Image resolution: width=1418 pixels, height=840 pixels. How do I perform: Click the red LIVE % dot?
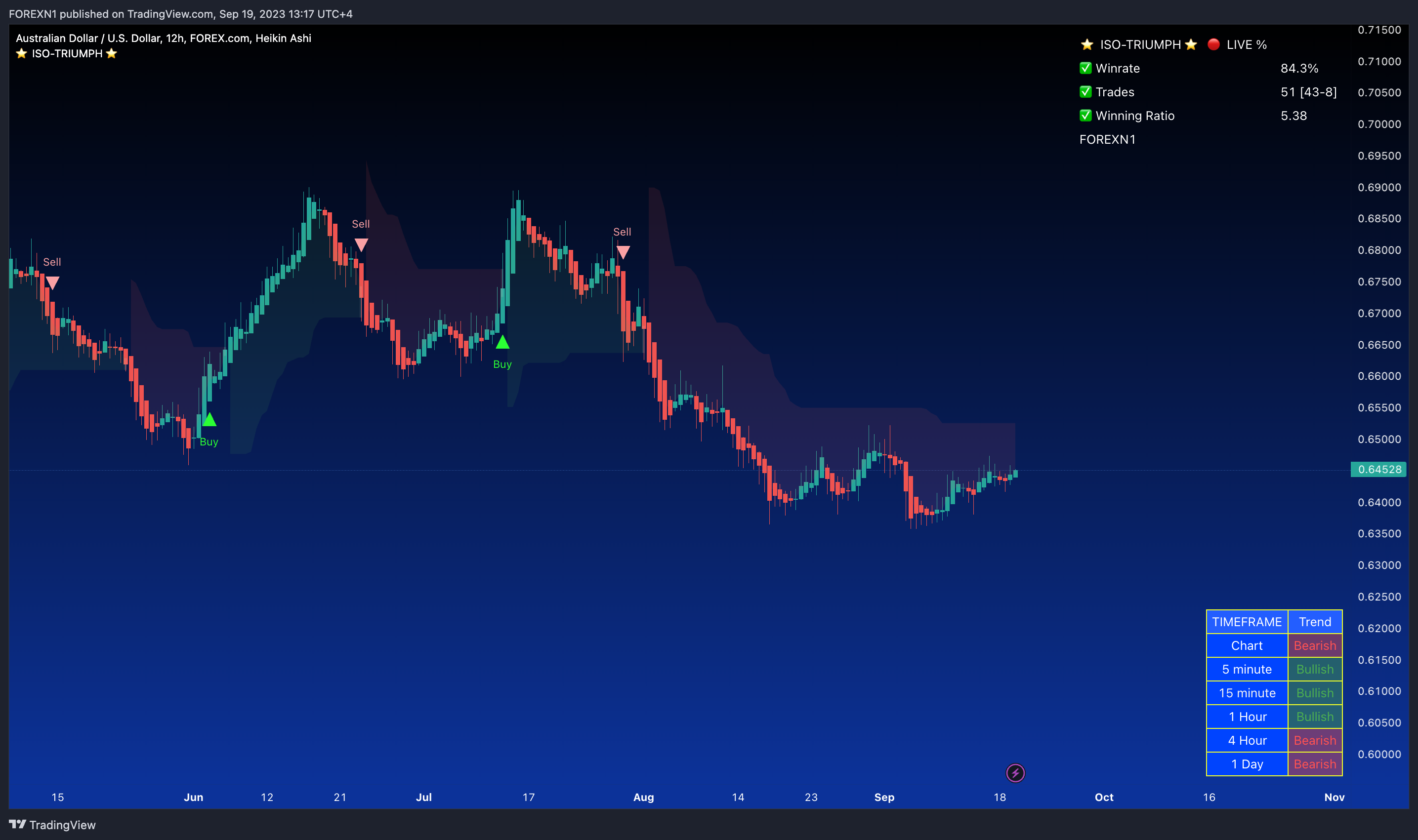1213,44
